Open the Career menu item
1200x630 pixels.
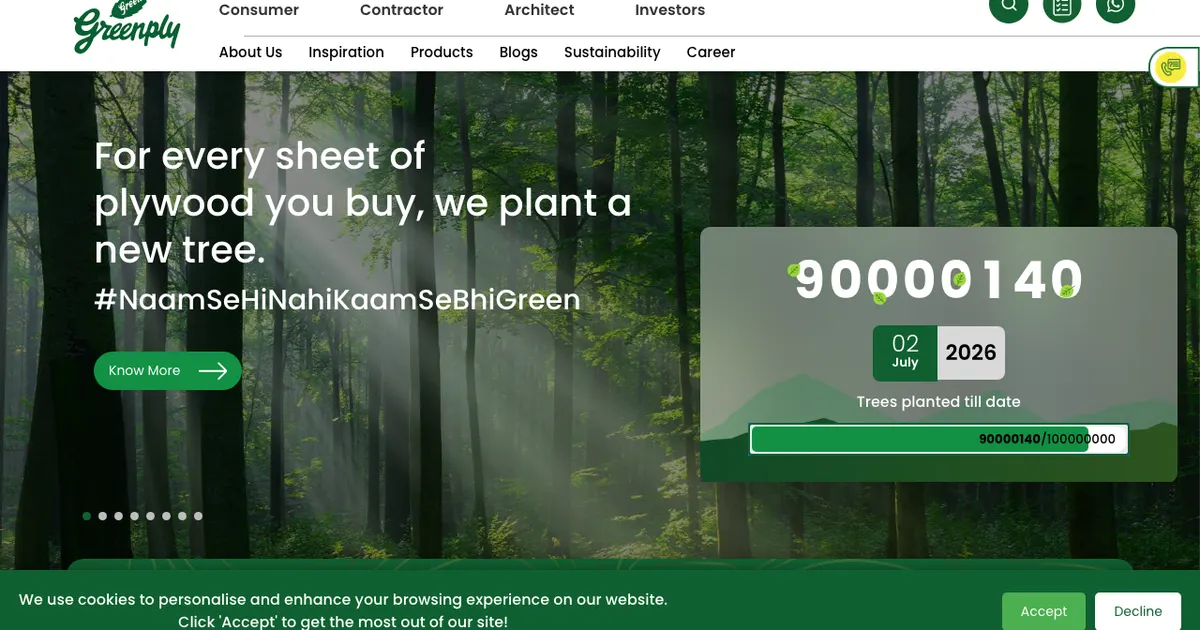[x=711, y=52]
